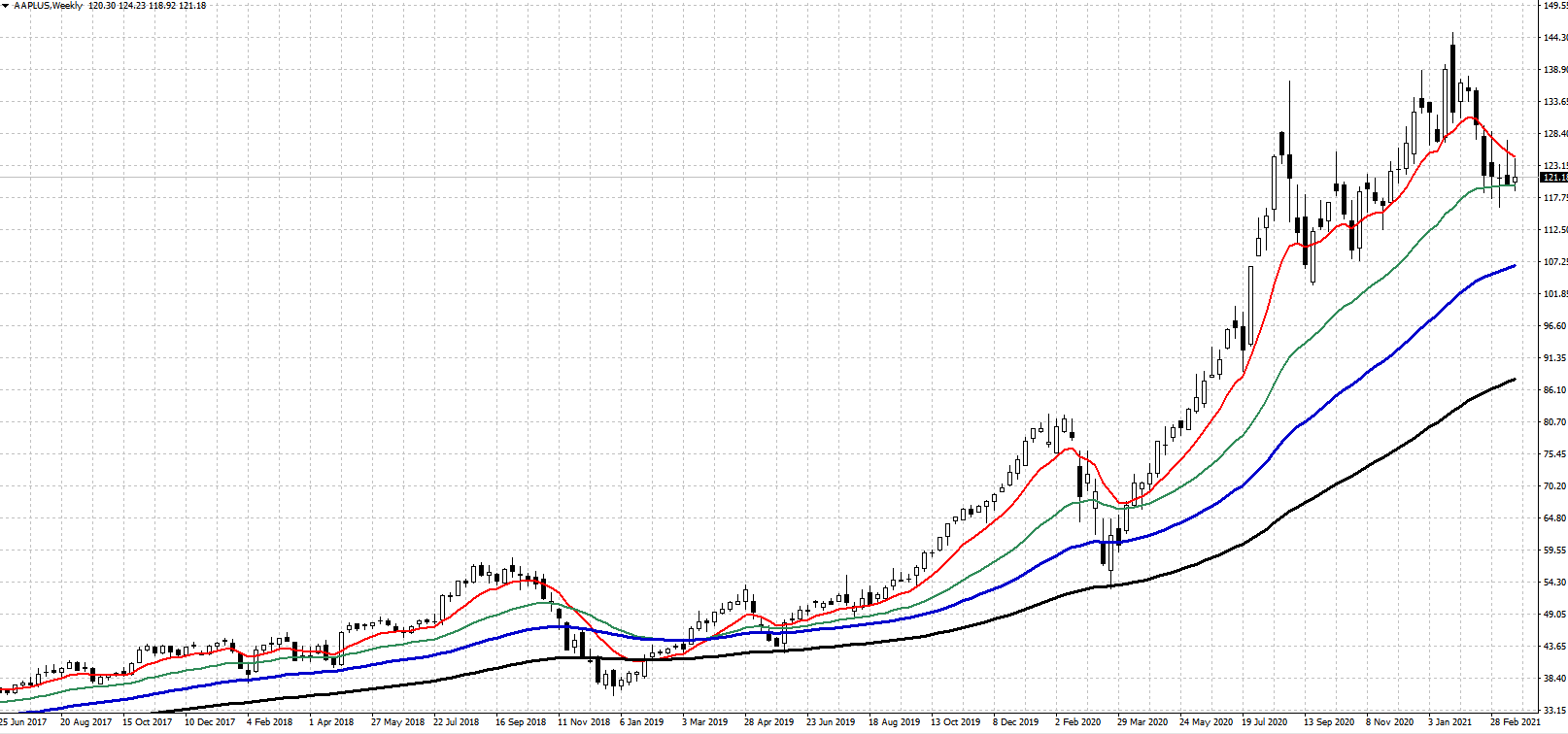Image resolution: width=1568 pixels, height=734 pixels.
Task: Click the 144.30 price scale label
Action: coord(1554,38)
